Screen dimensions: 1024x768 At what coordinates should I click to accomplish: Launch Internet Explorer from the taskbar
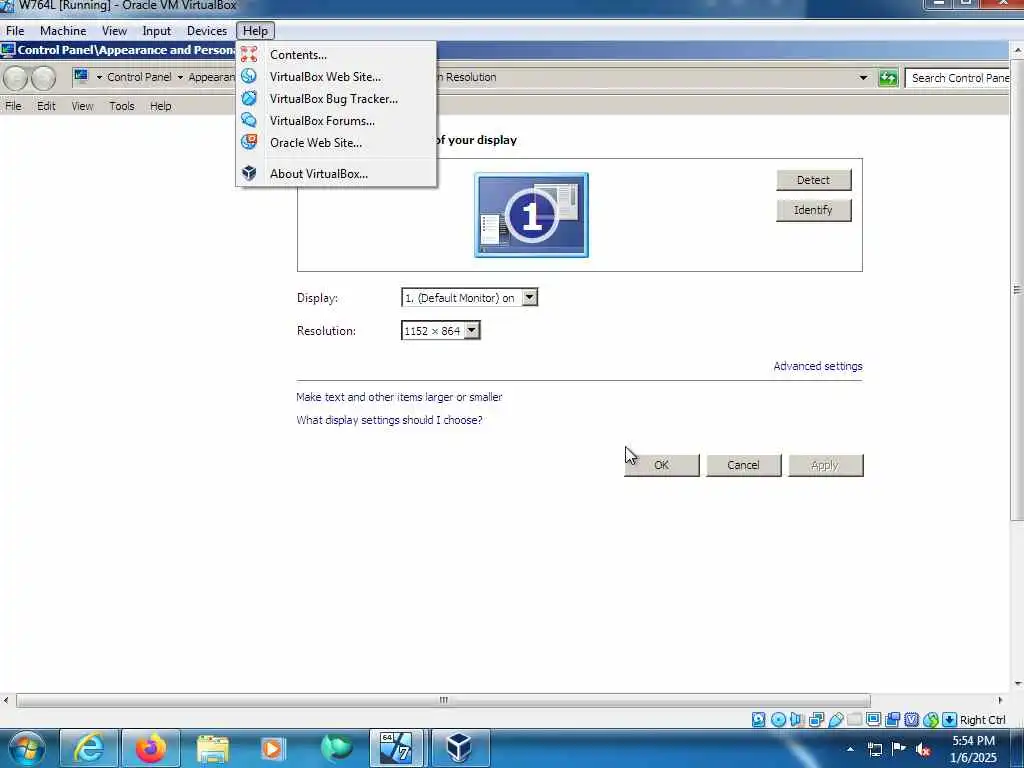tap(89, 748)
